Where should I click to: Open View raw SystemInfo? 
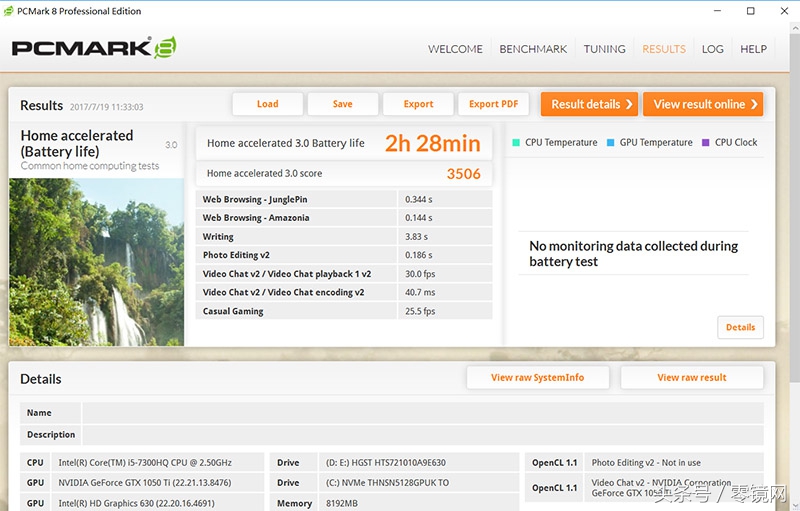coord(537,378)
